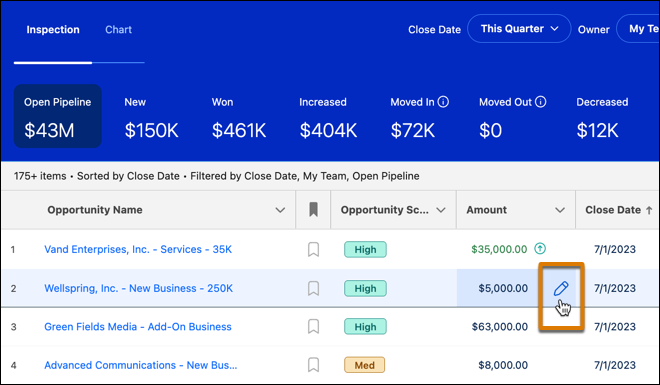
Task: Click the 7/1/2023 close date for Advanced Communications
Action: coord(615,365)
